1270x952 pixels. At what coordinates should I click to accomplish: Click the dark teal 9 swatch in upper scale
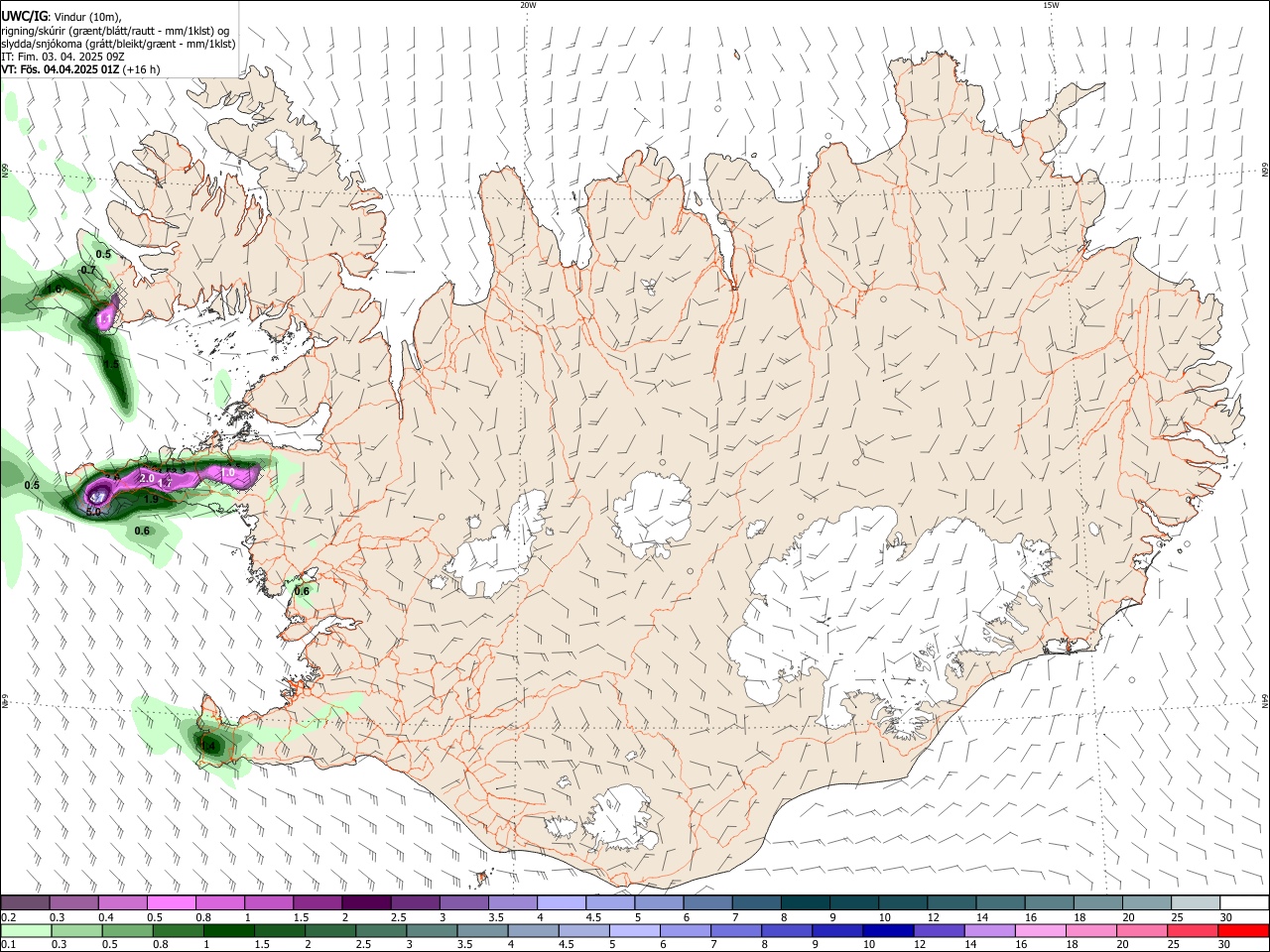click(853, 903)
